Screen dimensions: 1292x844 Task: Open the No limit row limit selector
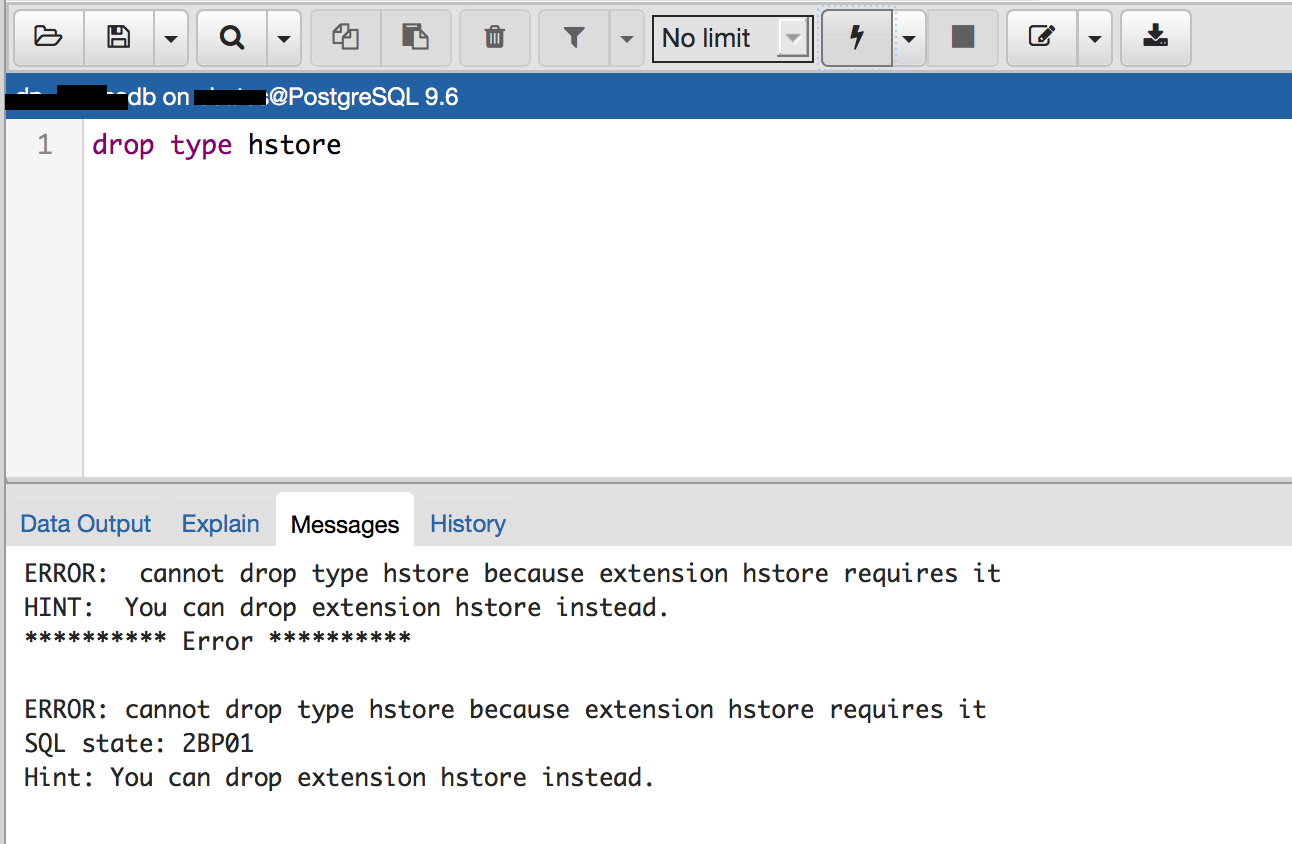(732, 38)
